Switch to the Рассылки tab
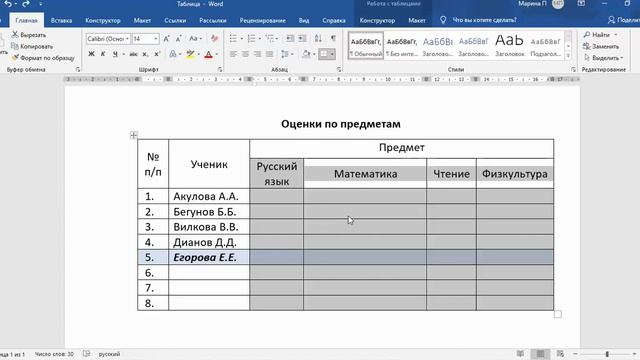This screenshot has height=360, width=640. click(213, 20)
